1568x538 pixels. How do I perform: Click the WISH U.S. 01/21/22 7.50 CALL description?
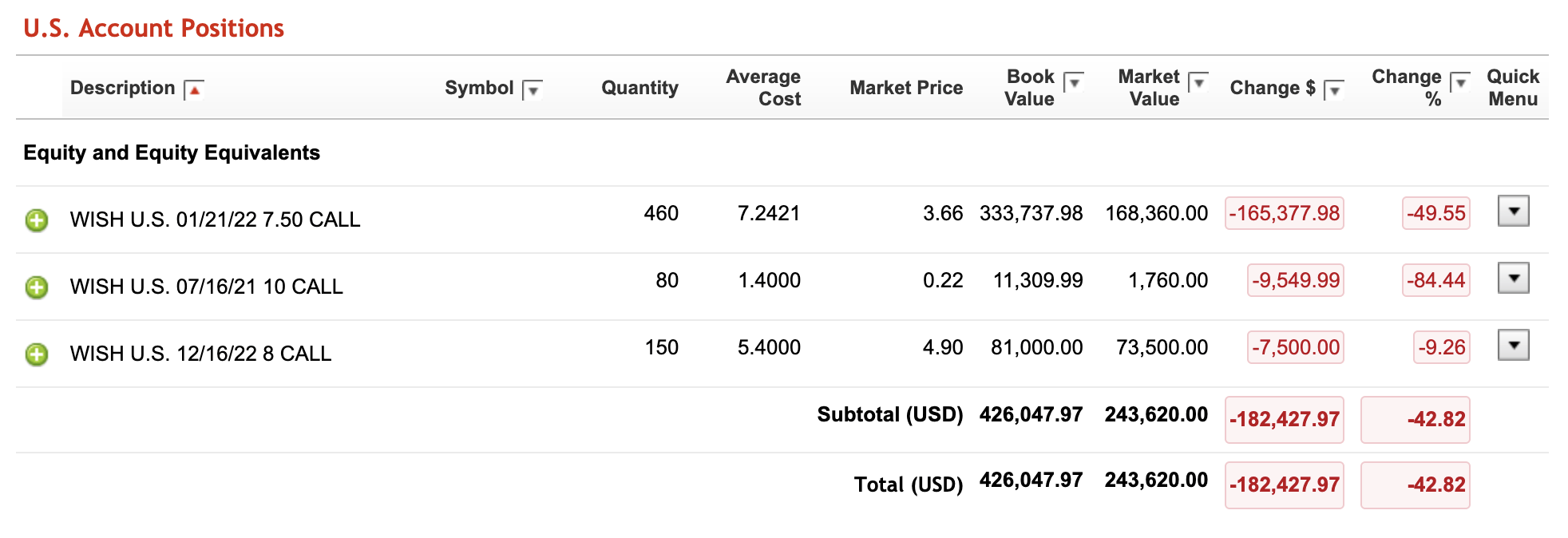[215, 220]
